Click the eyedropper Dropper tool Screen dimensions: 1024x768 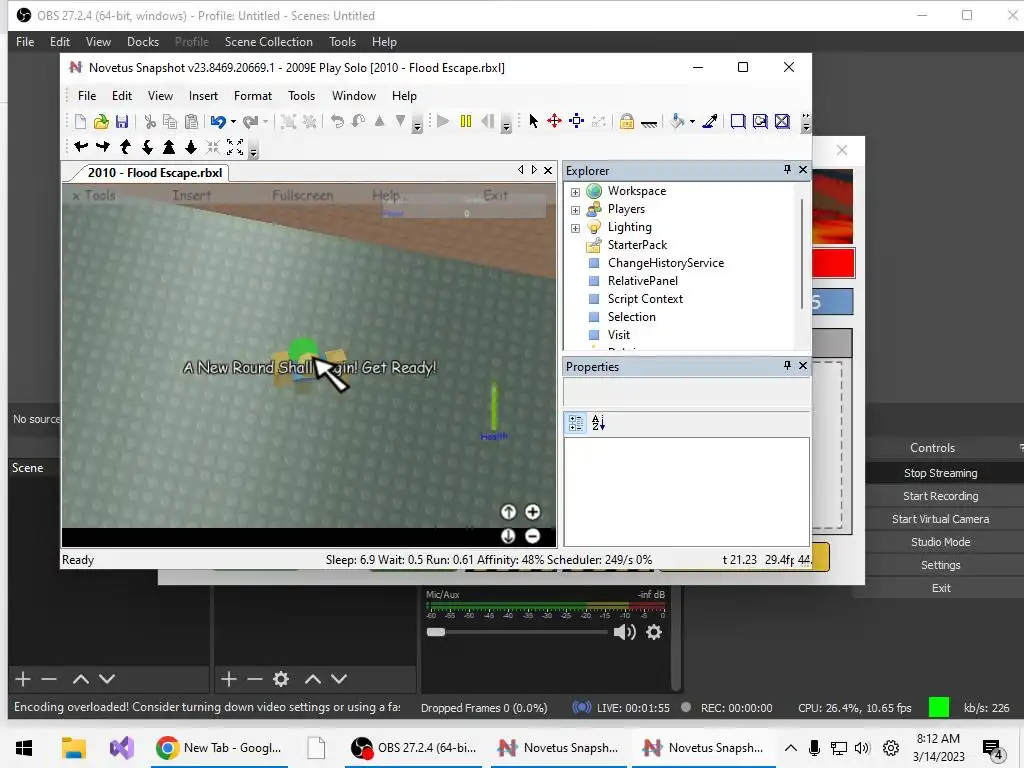(710, 121)
